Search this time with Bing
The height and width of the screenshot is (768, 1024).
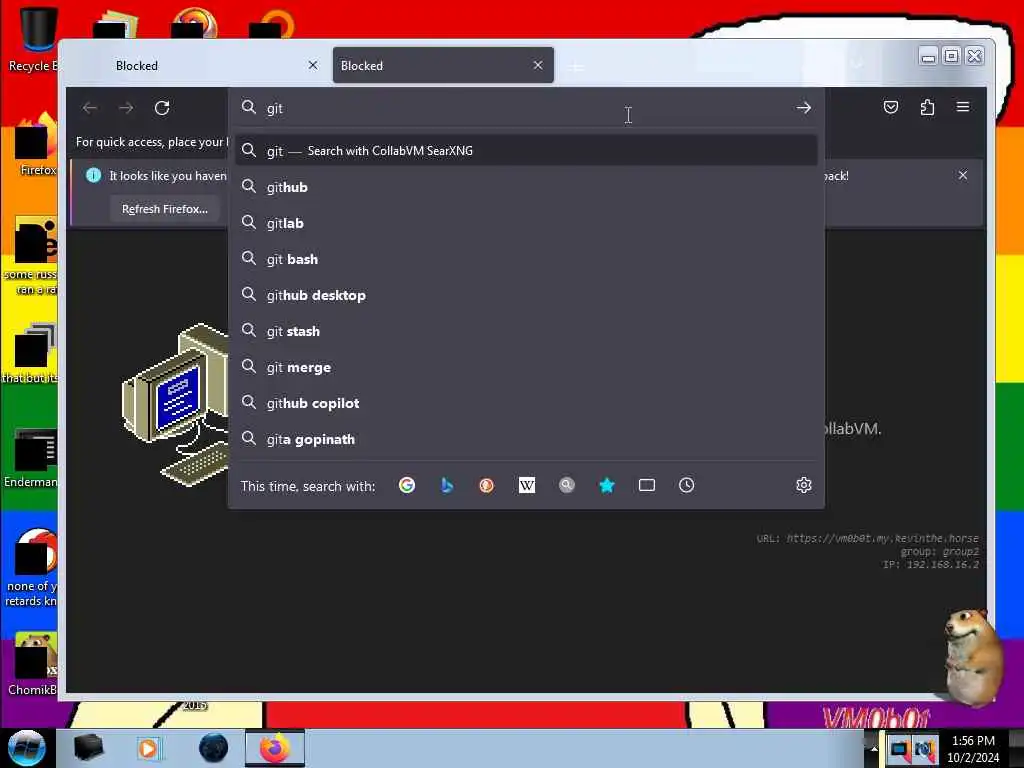(447, 485)
